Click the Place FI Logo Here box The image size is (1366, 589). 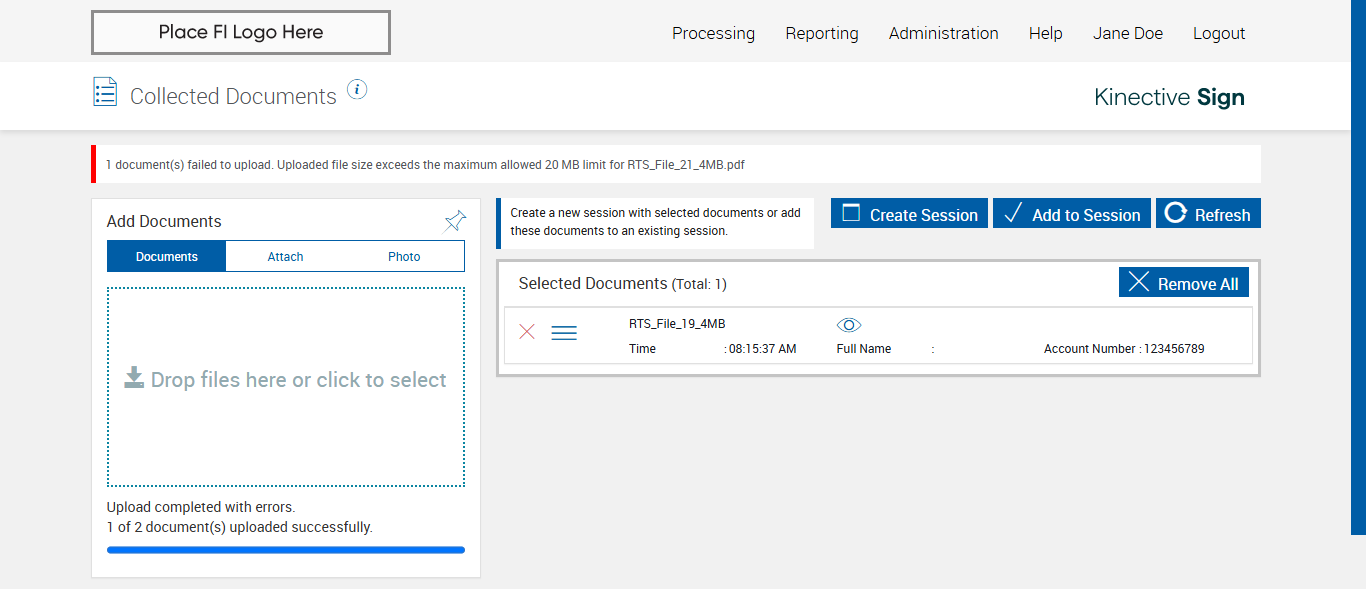click(x=241, y=32)
